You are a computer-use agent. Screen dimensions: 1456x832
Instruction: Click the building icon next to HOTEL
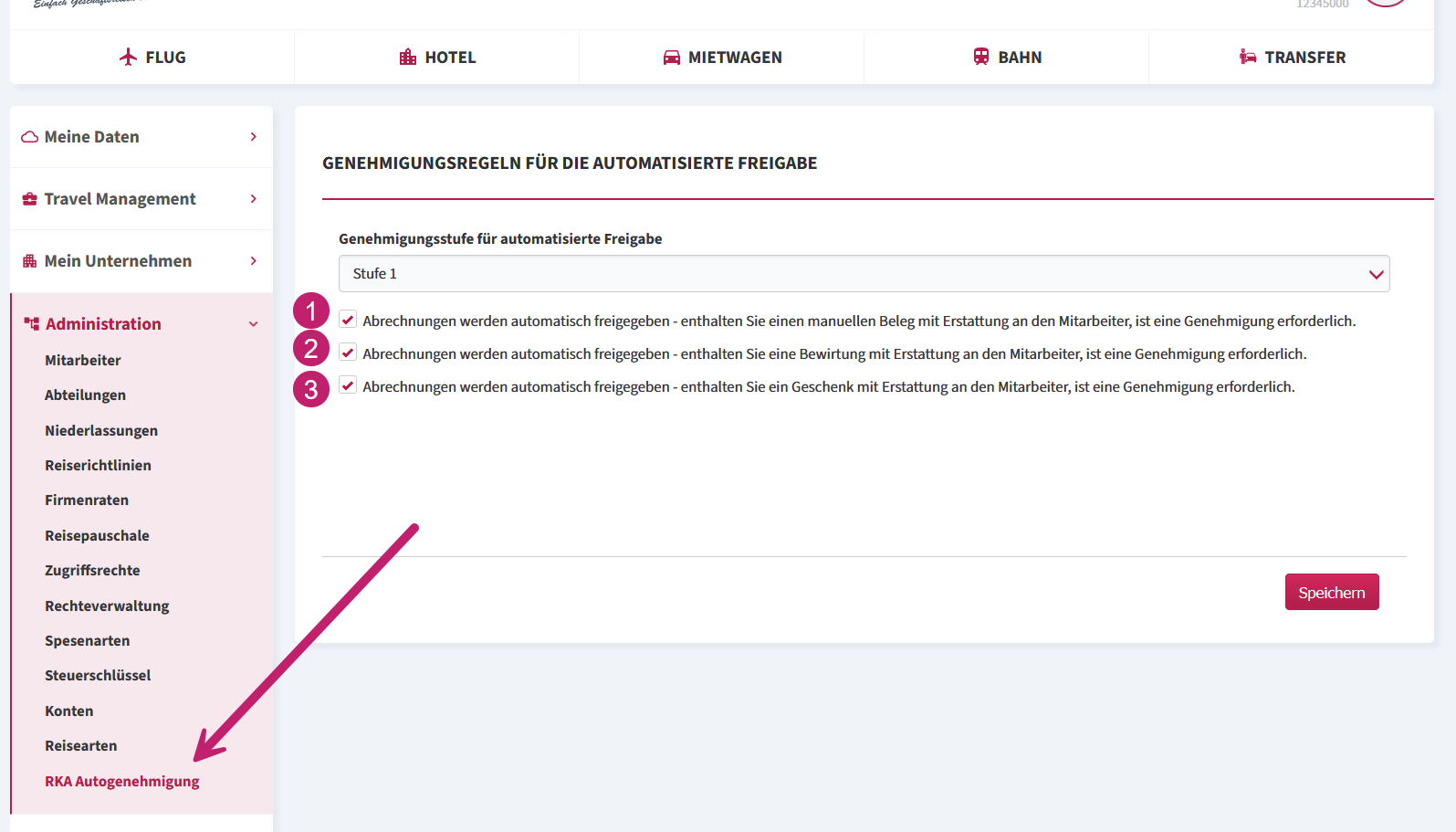click(x=408, y=57)
